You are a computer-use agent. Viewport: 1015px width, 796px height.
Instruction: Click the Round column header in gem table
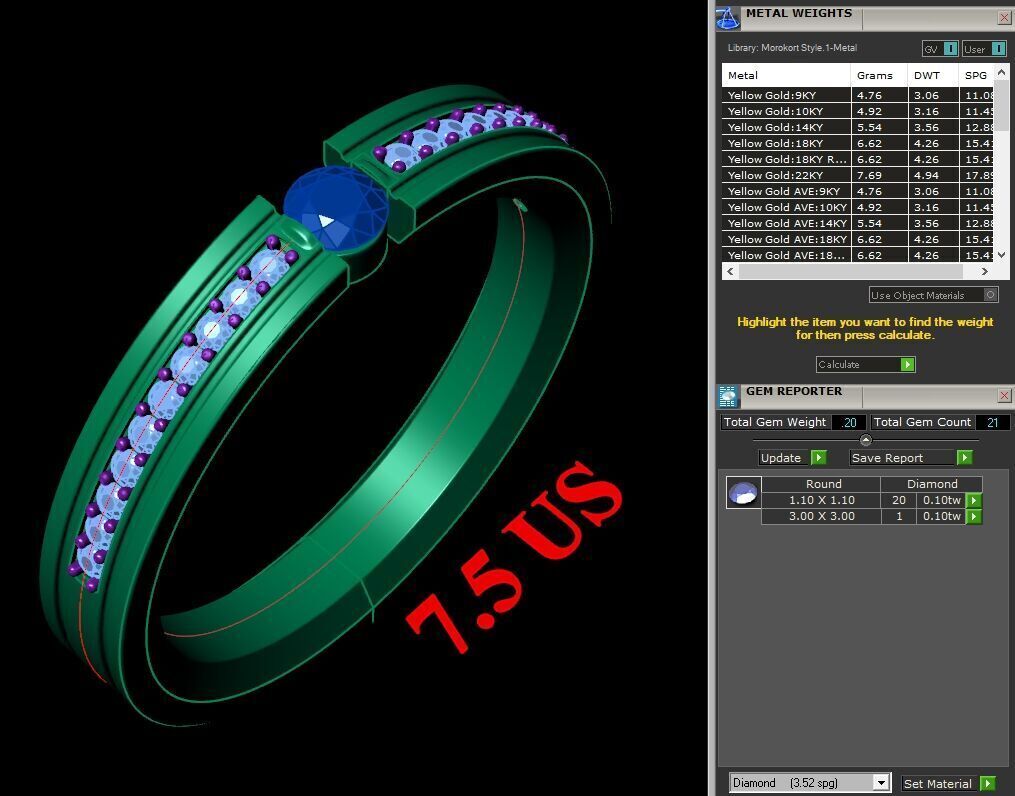pyautogui.click(x=821, y=484)
